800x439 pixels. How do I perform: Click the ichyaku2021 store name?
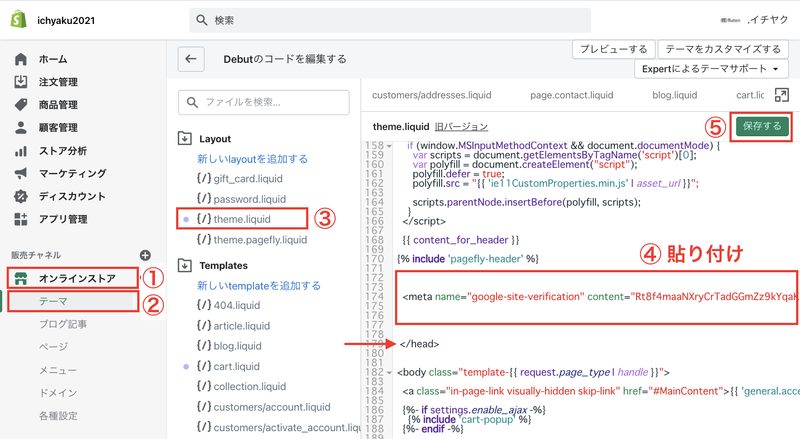click(x=66, y=20)
